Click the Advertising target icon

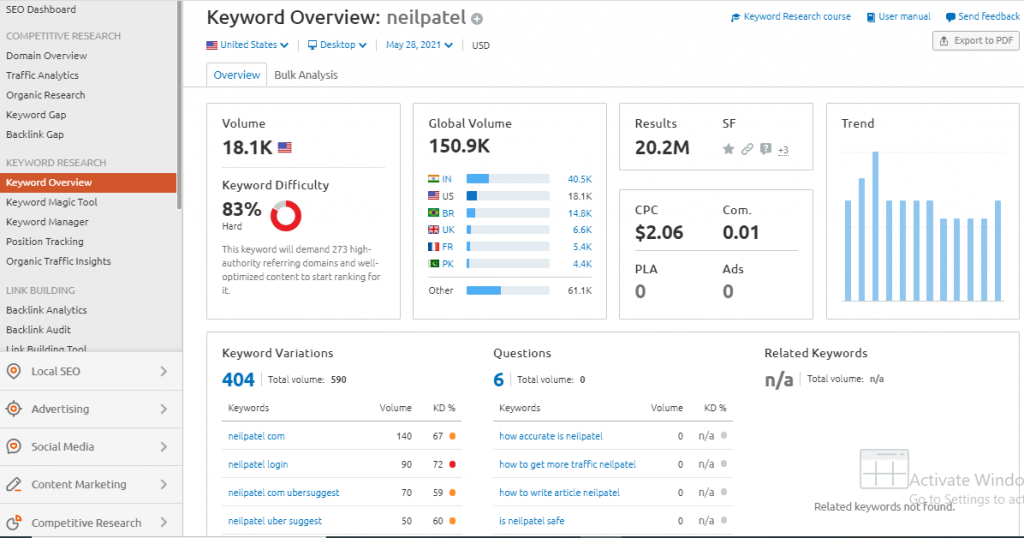pos(14,409)
